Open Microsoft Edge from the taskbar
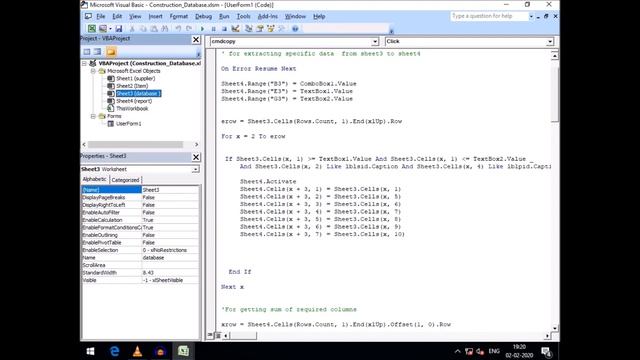Screen dimensions: 640x360 pyautogui.click(x=115, y=351)
